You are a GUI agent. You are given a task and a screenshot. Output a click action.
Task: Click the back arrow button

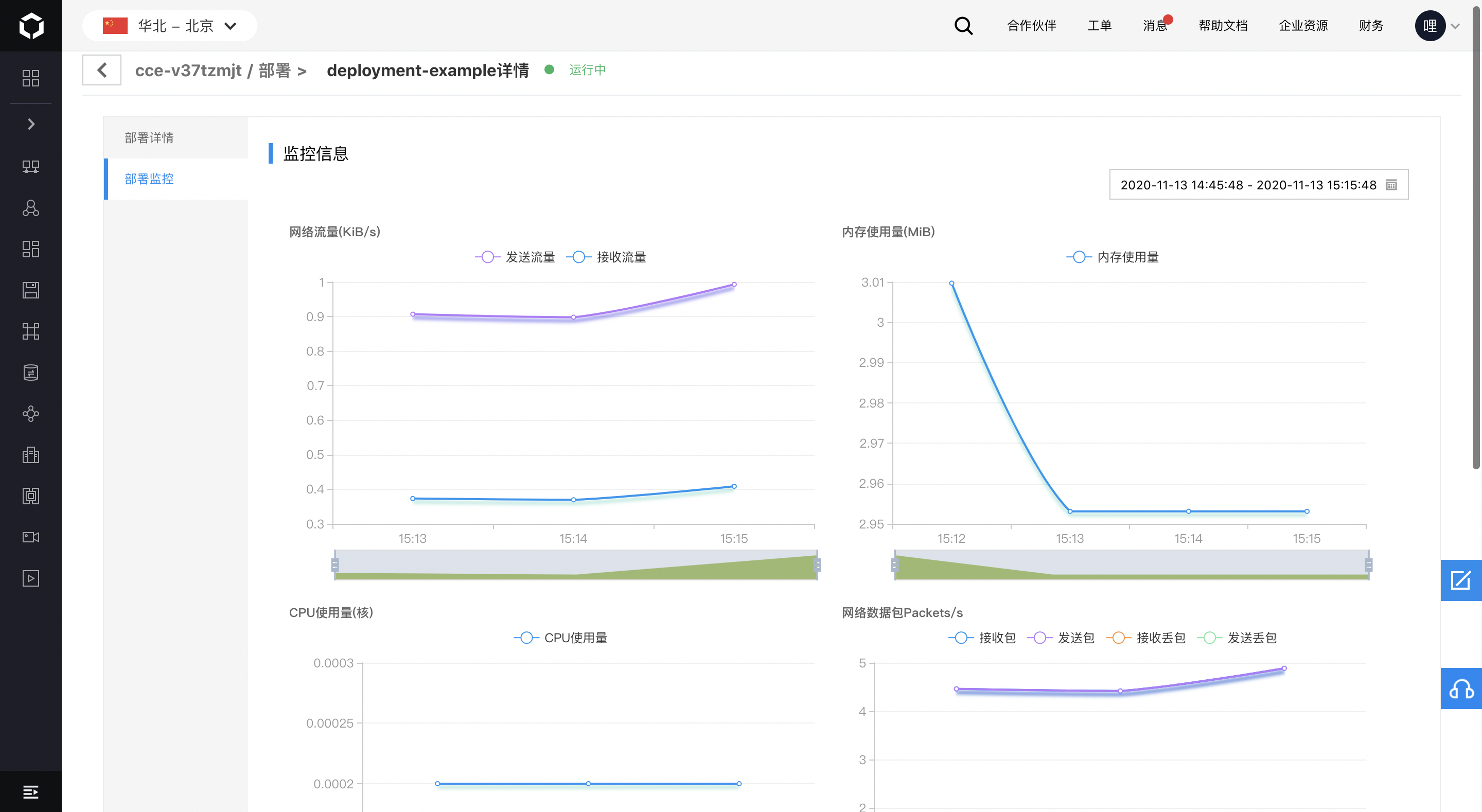click(x=102, y=70)
